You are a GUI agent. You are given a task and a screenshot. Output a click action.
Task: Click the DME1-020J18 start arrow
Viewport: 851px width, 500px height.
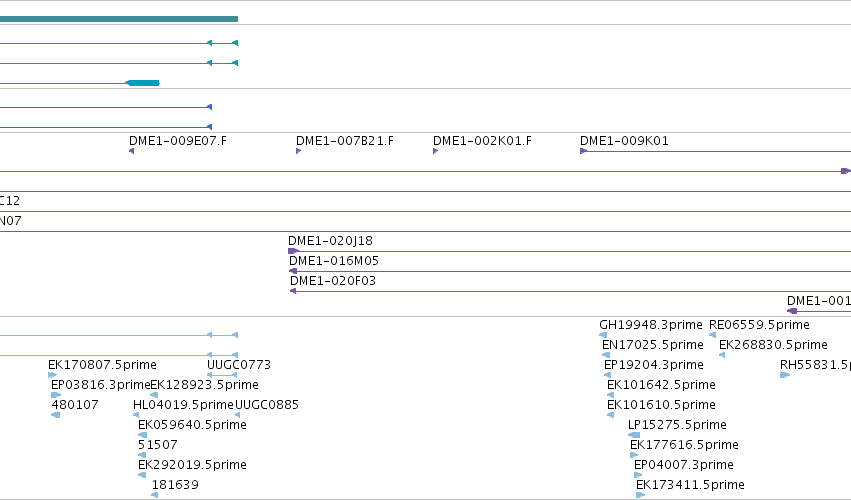pos(293,251)
